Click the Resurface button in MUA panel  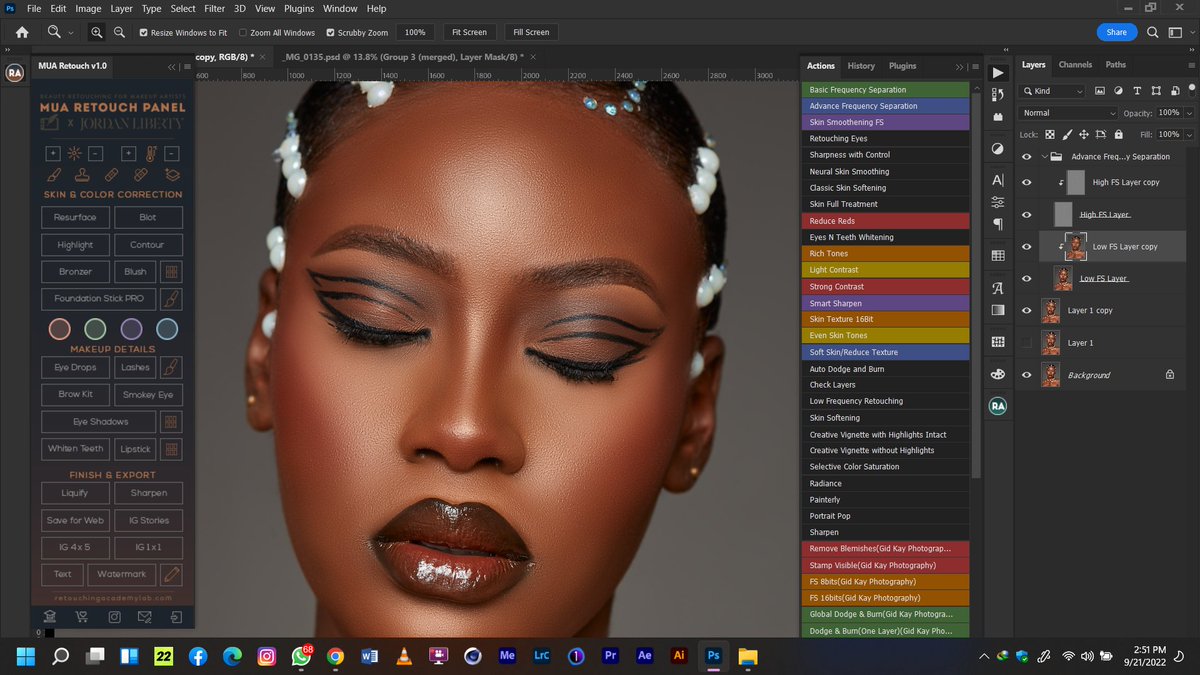click(x=75, y=217)
